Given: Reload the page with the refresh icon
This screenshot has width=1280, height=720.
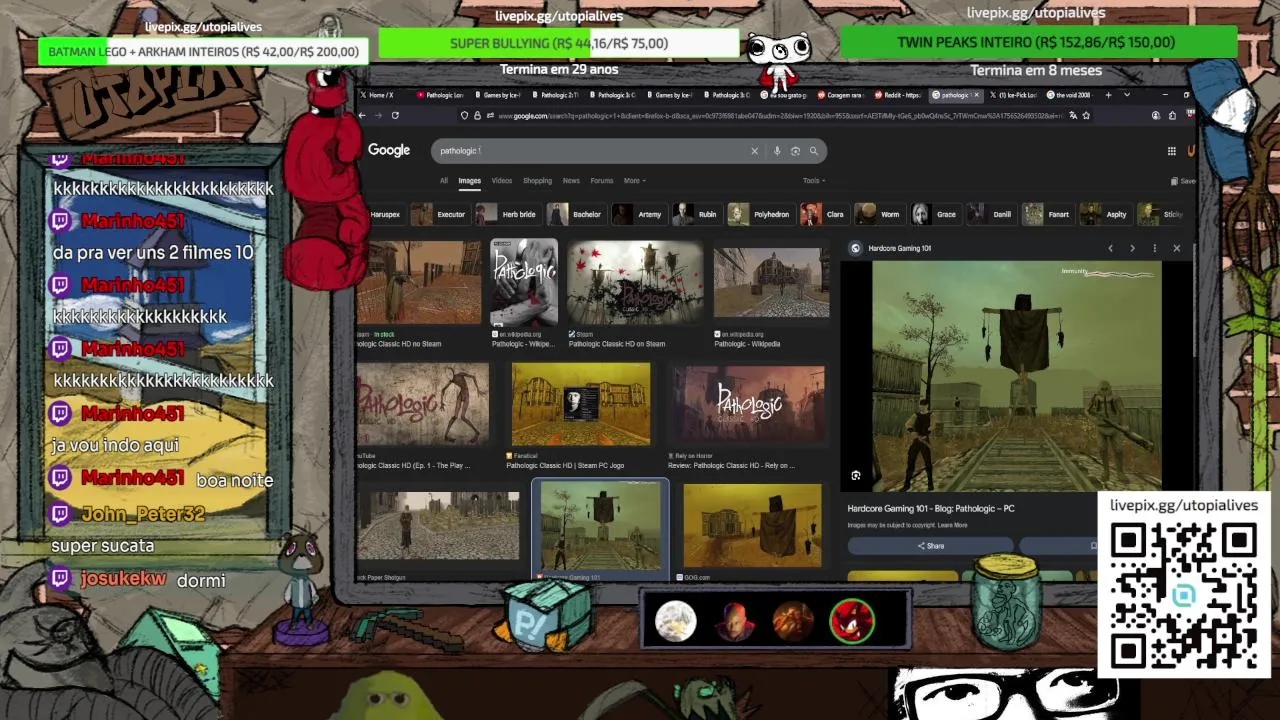Looking at the screenshot, I should (395, 115).
